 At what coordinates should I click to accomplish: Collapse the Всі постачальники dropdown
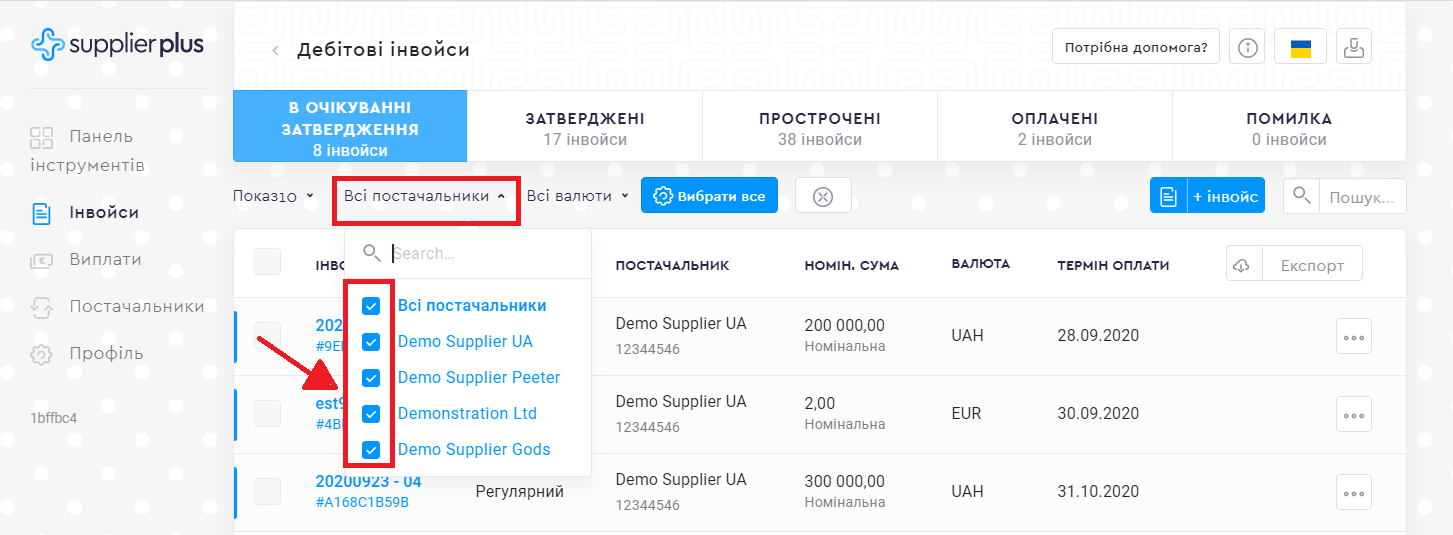click(425, 196)
